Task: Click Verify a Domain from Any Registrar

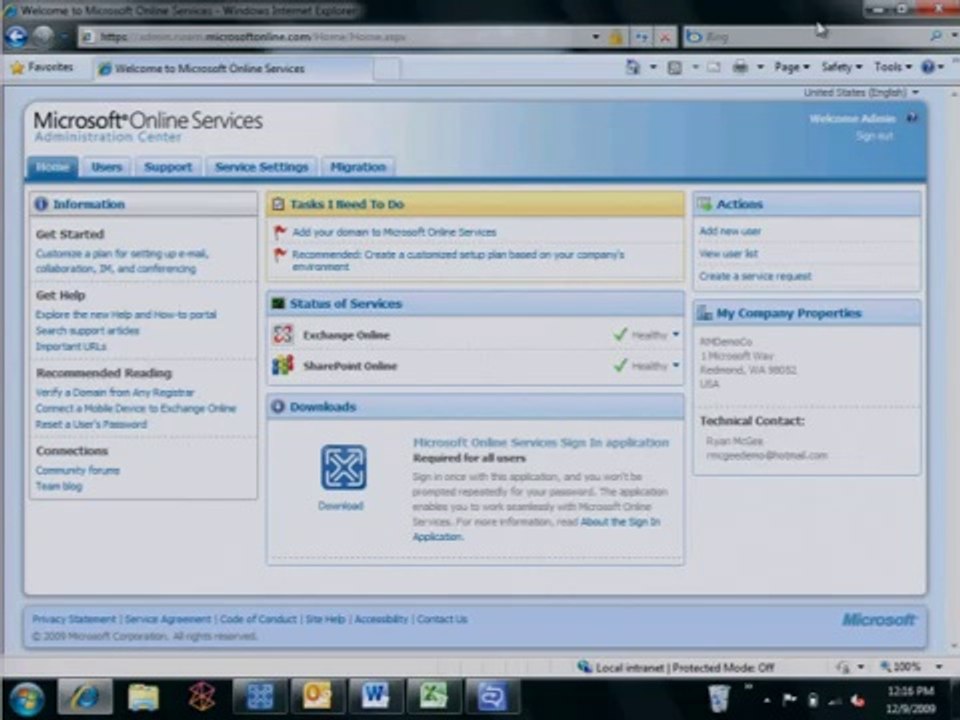Action: coord(114,392)
